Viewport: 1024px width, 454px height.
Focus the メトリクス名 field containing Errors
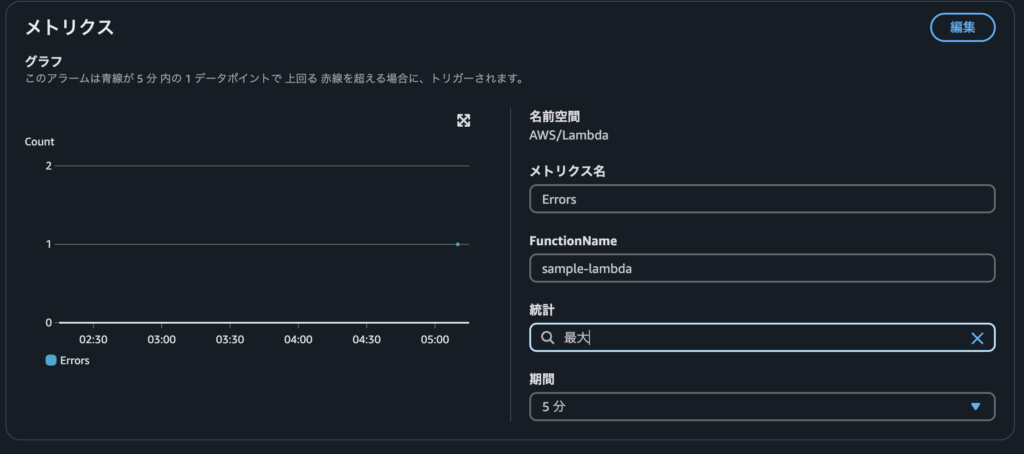[762, 199]
